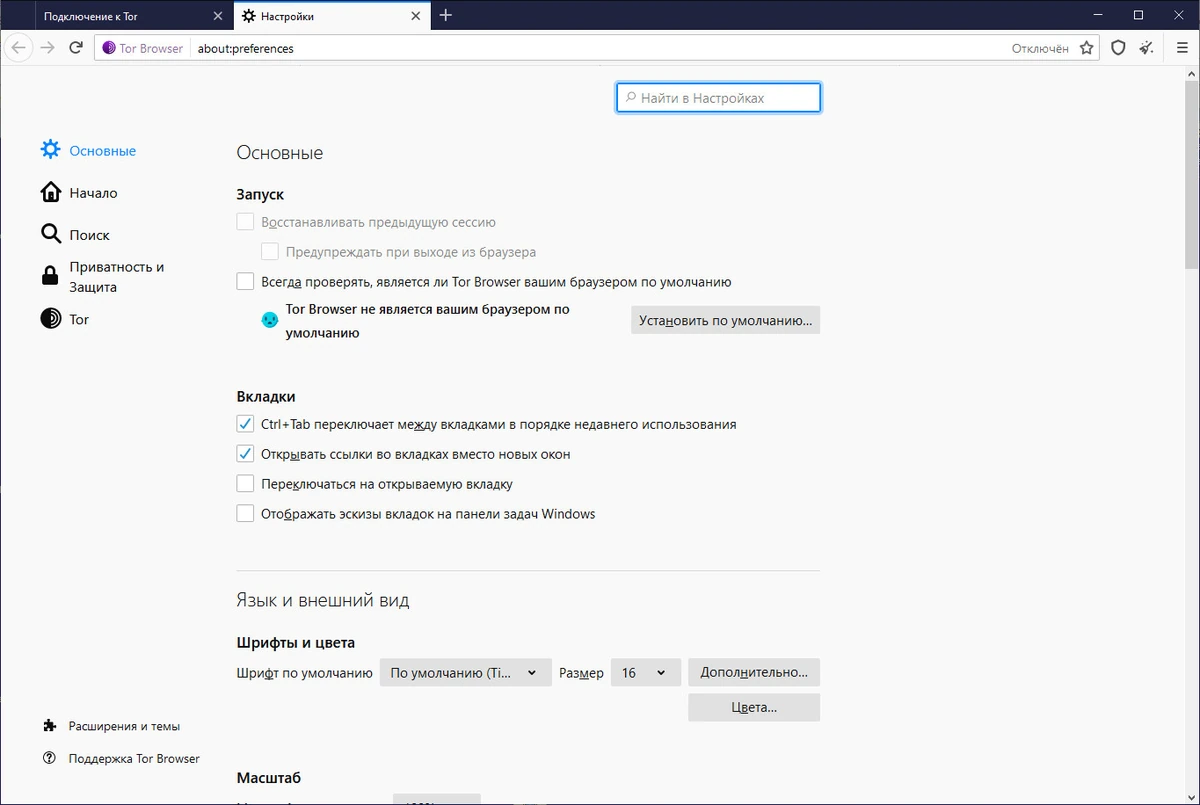Click the sad face default browser icon
The image size is (1200, 805).
click(x=269, y=319)
